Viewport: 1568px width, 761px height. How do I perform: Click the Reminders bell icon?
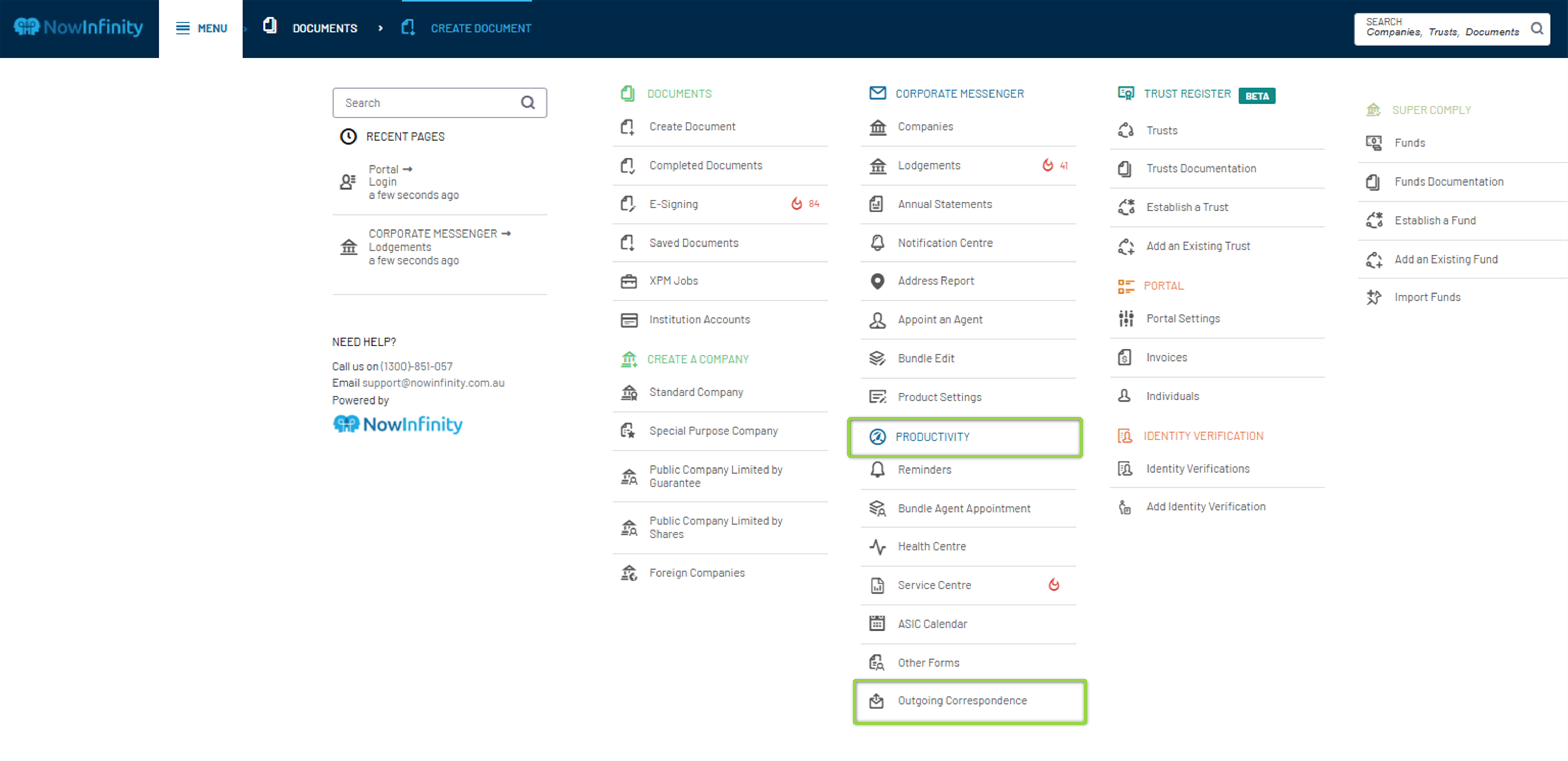pyautogui.click(x=877, y=470)
